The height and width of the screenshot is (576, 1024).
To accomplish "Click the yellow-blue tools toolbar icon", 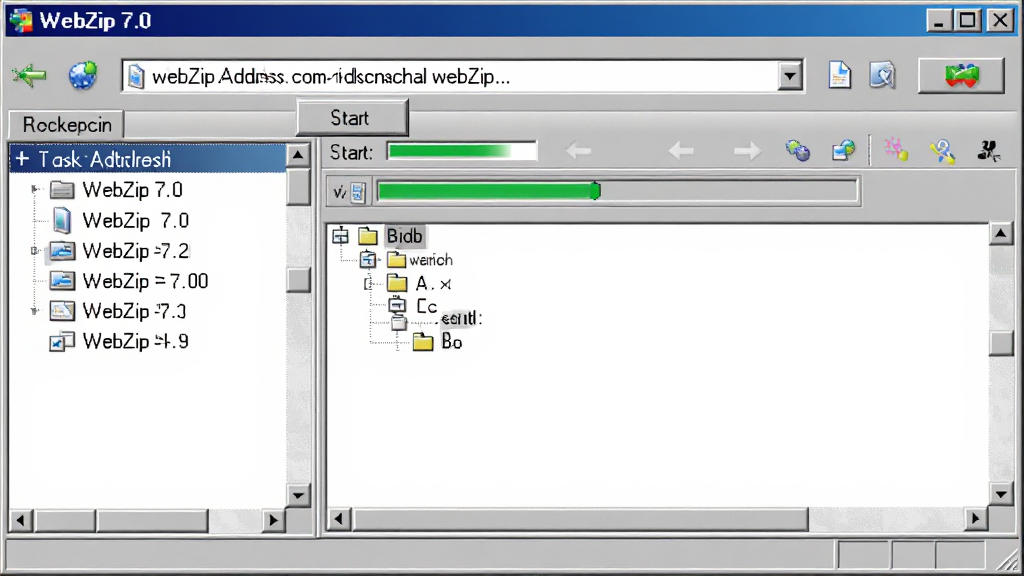I will (x=942, y=152).
